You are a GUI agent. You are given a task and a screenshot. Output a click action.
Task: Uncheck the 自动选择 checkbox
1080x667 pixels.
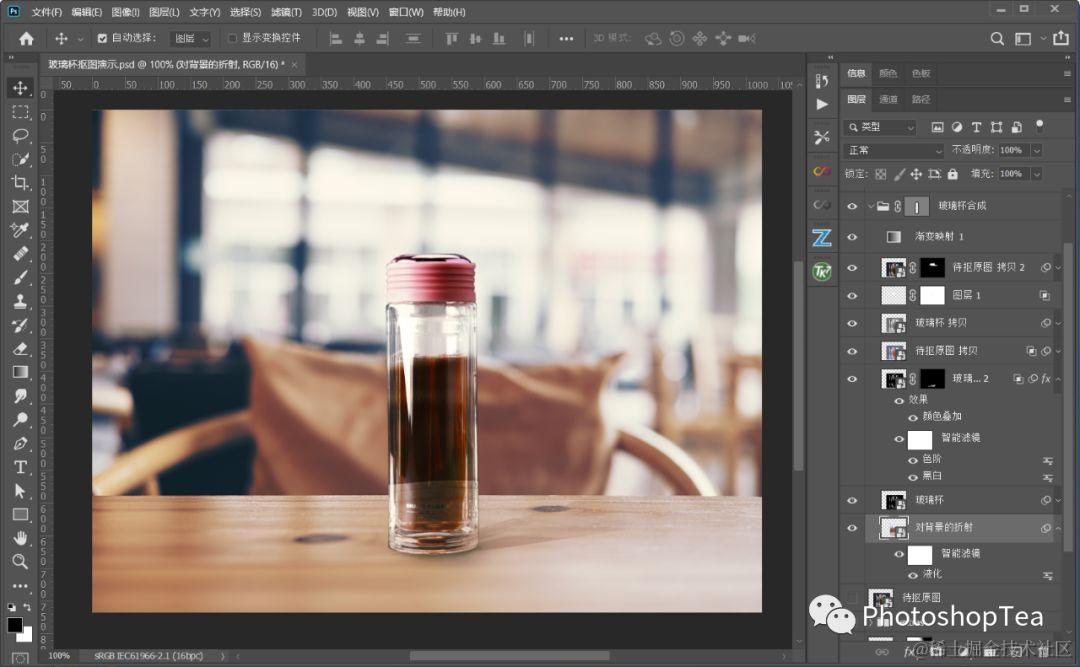click(x=102, y=39)
